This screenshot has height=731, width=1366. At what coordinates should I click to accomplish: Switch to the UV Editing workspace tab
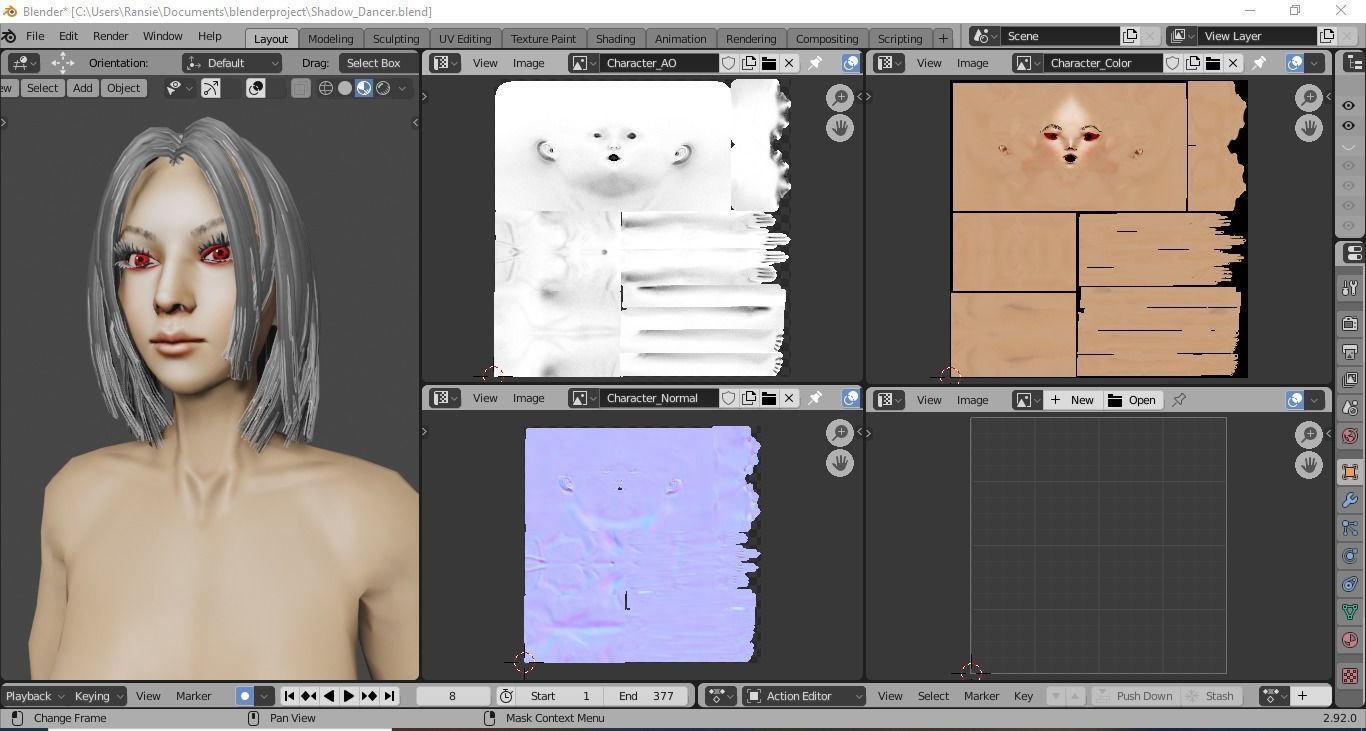tap(465, 39)
